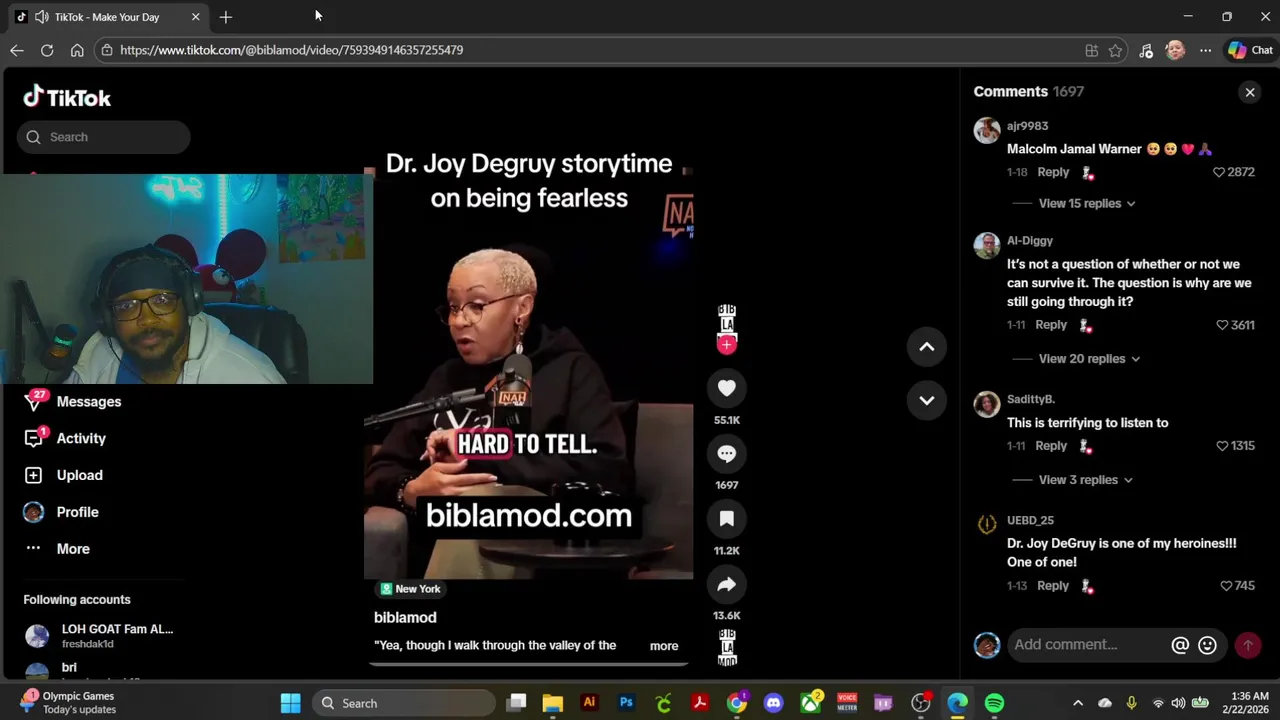Viewport: 1280px width, 720px height.
Task: Open the LOH GOAT Fam following account
Action: [x=99, y=636]
